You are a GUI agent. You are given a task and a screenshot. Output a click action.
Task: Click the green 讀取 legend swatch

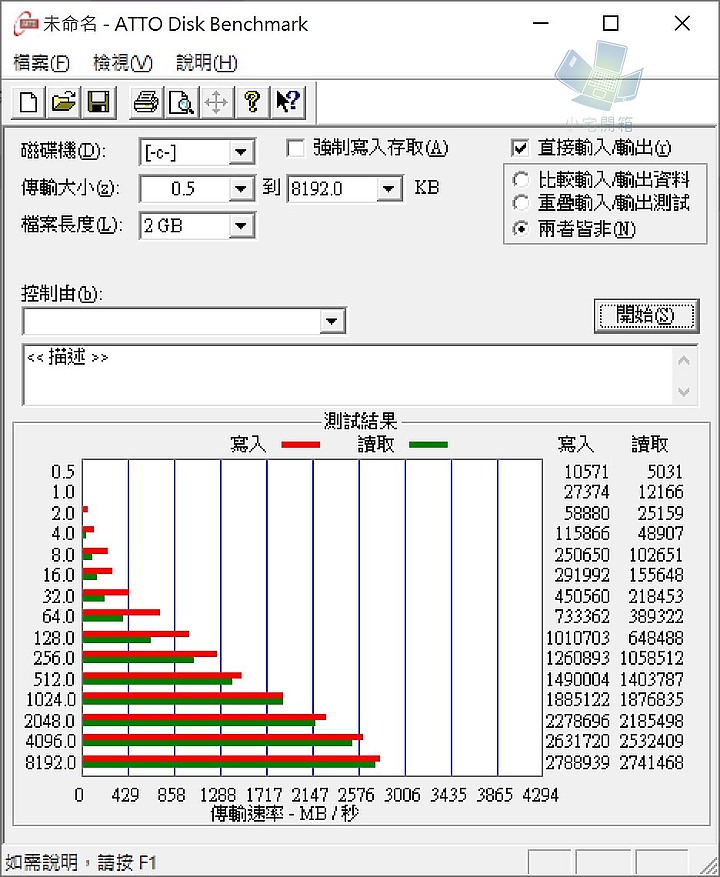428,445
